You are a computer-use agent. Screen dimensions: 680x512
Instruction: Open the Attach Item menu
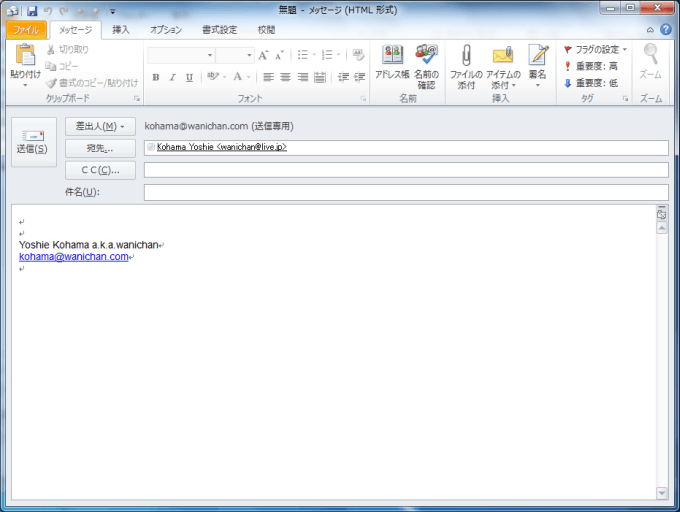coord(503,66)
